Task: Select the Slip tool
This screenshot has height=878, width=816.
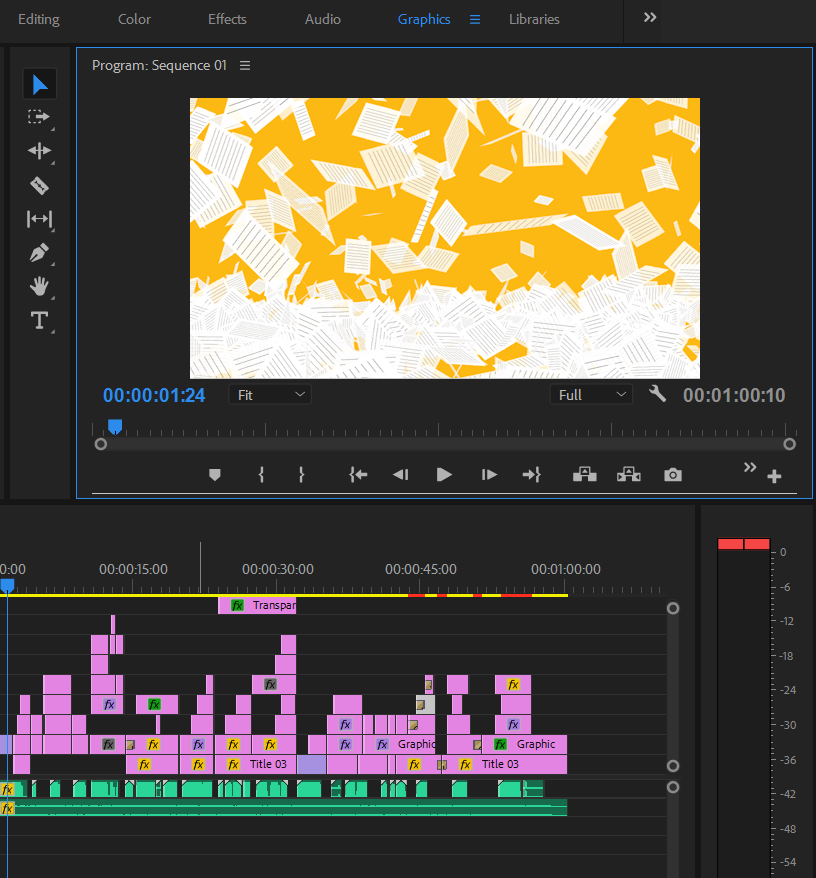Action: coord(39,219)
